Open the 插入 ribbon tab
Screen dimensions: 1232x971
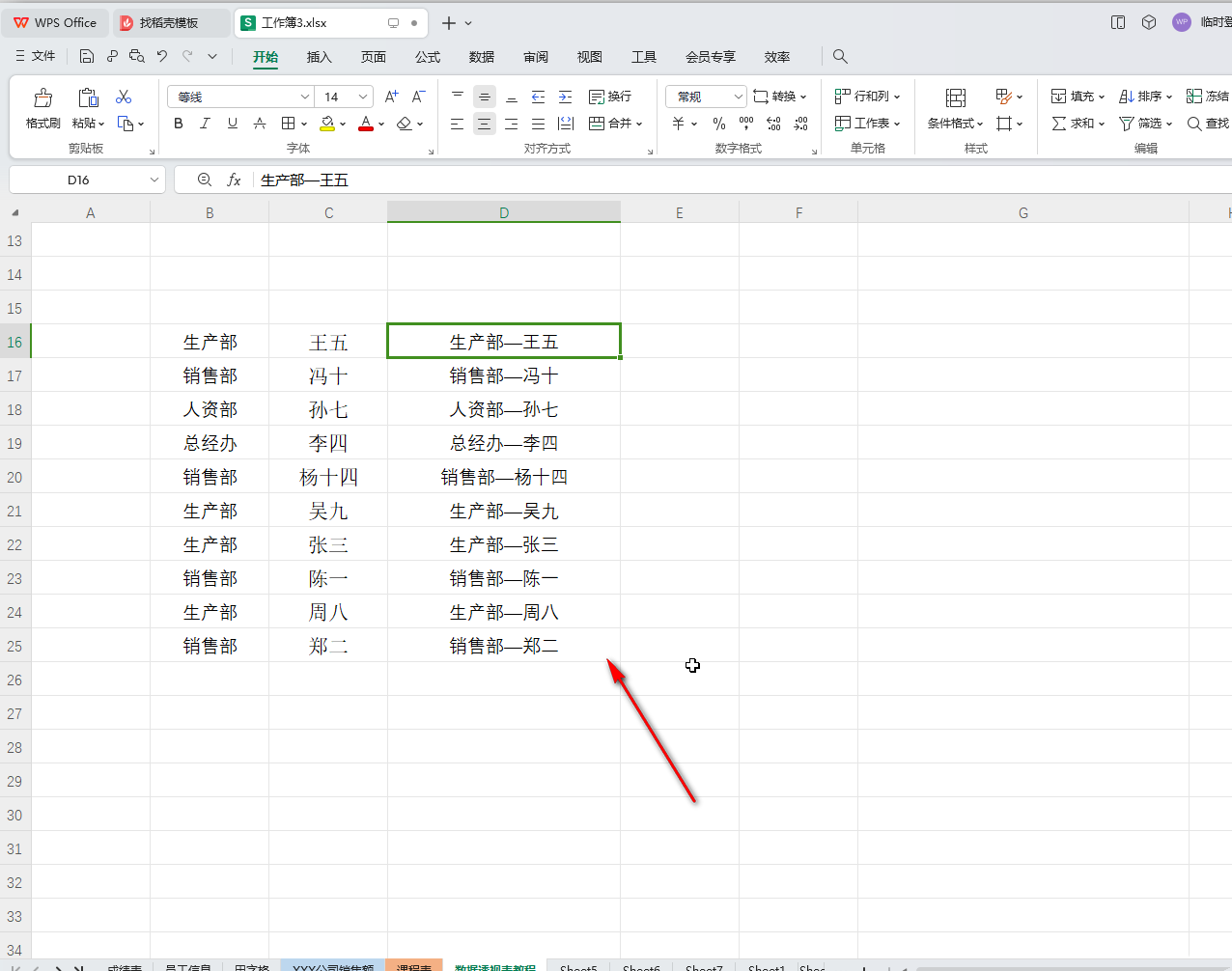pos(320,57)
